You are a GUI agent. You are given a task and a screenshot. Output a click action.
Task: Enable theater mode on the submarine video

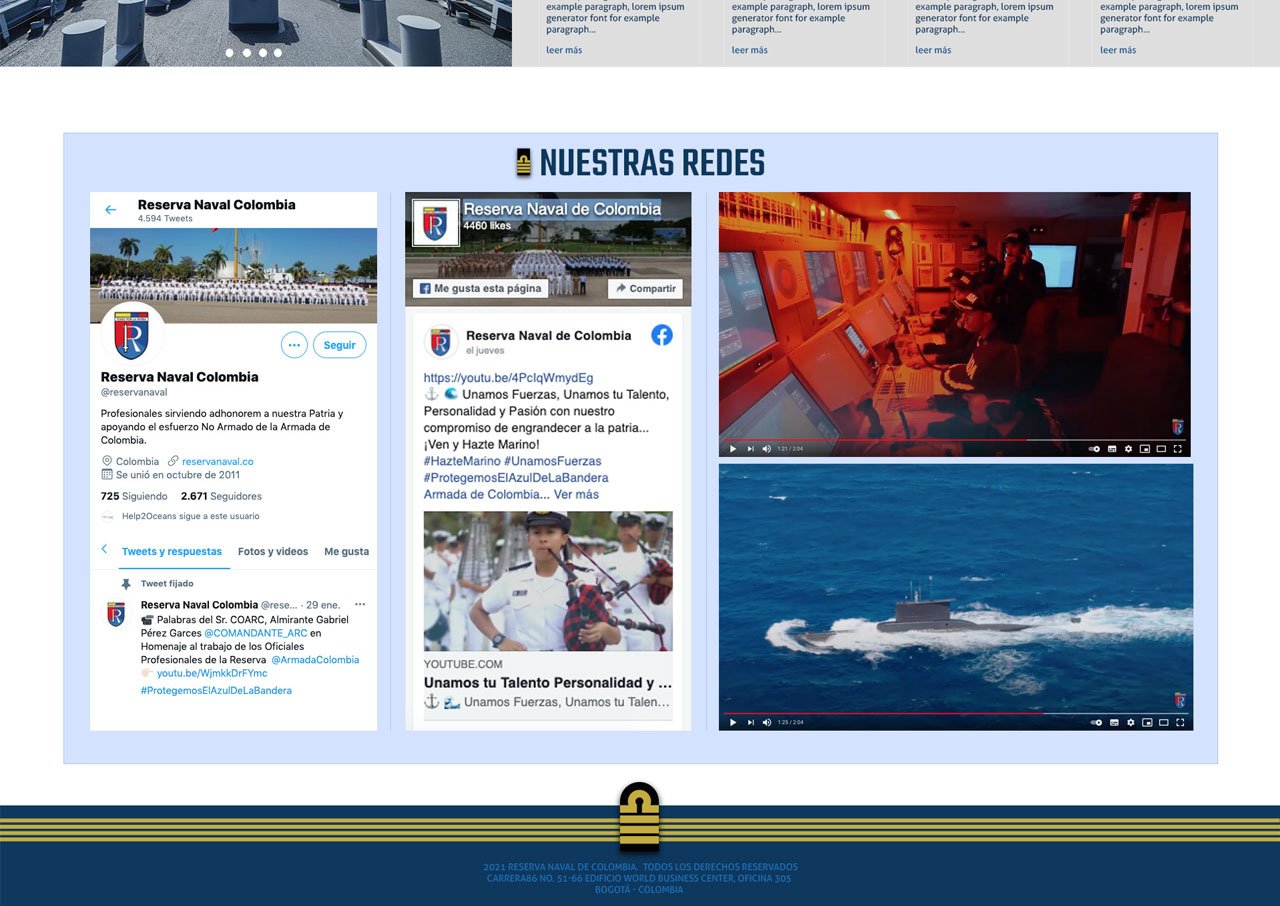tap(1162, 722)
